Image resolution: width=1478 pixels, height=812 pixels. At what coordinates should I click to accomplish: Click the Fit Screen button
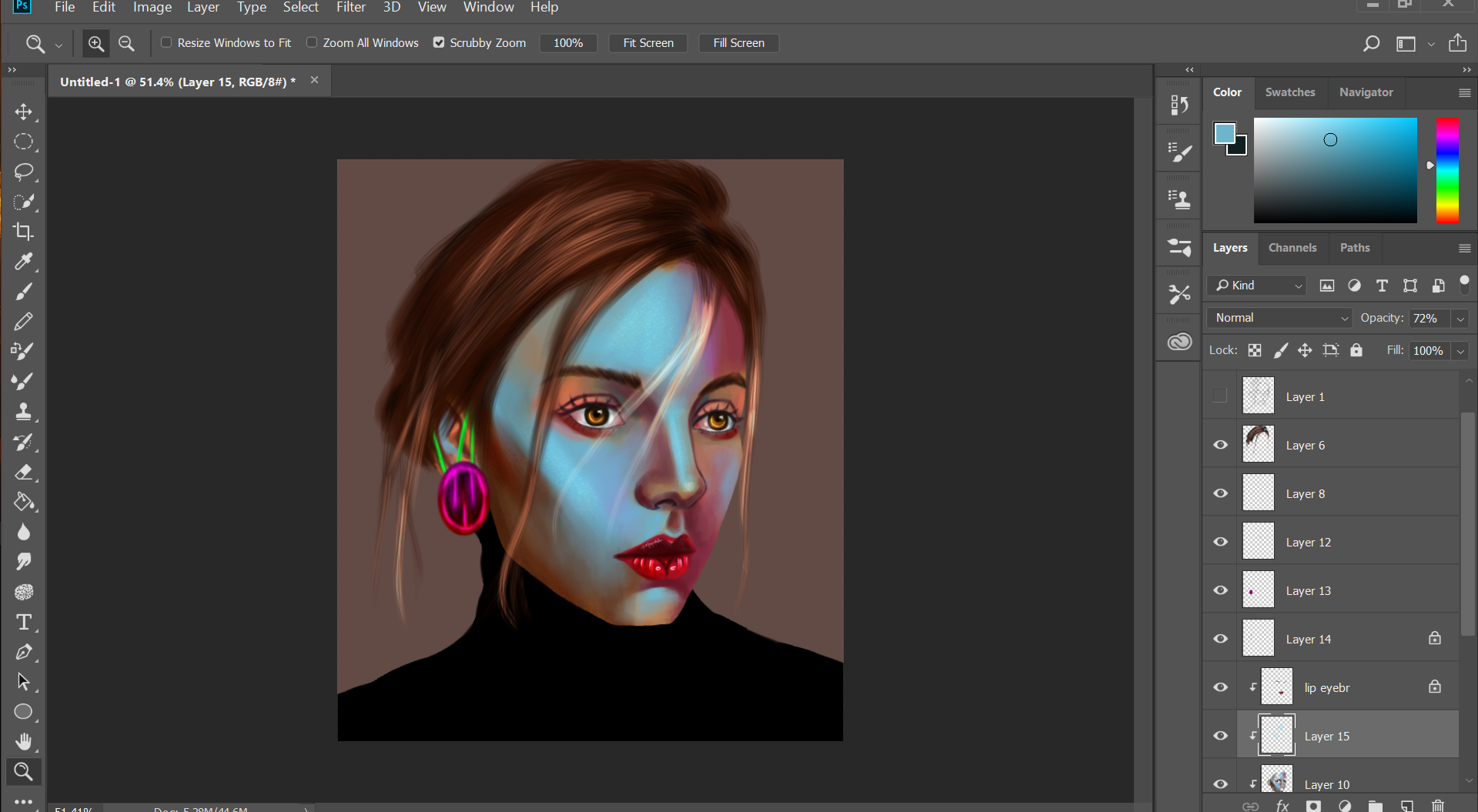(x=648, y=43)
